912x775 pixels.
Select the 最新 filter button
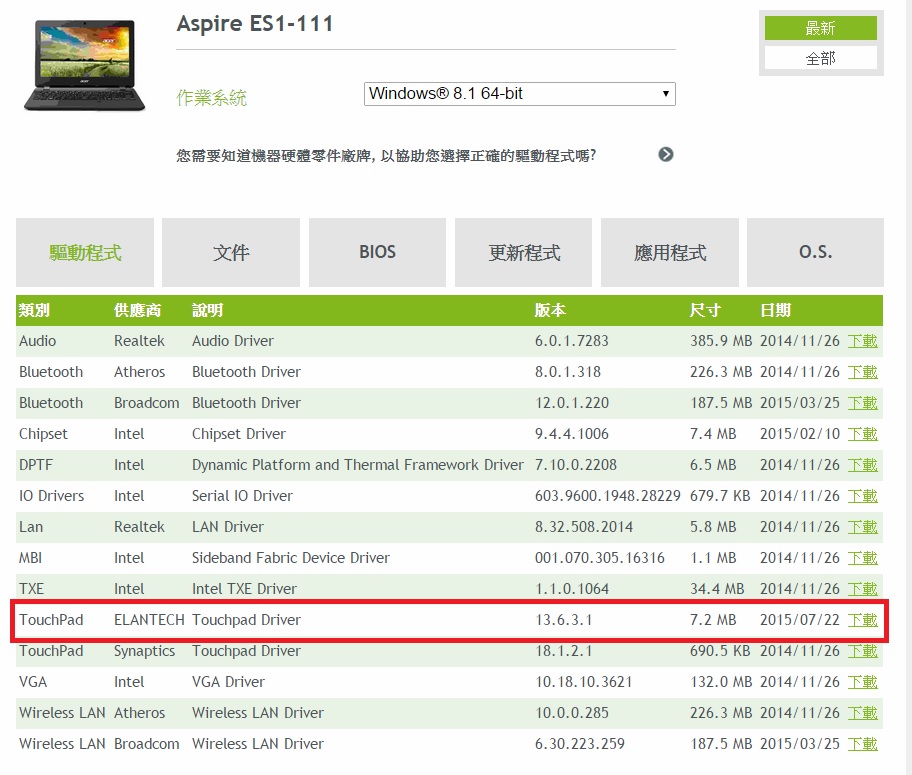click(820, 28)
